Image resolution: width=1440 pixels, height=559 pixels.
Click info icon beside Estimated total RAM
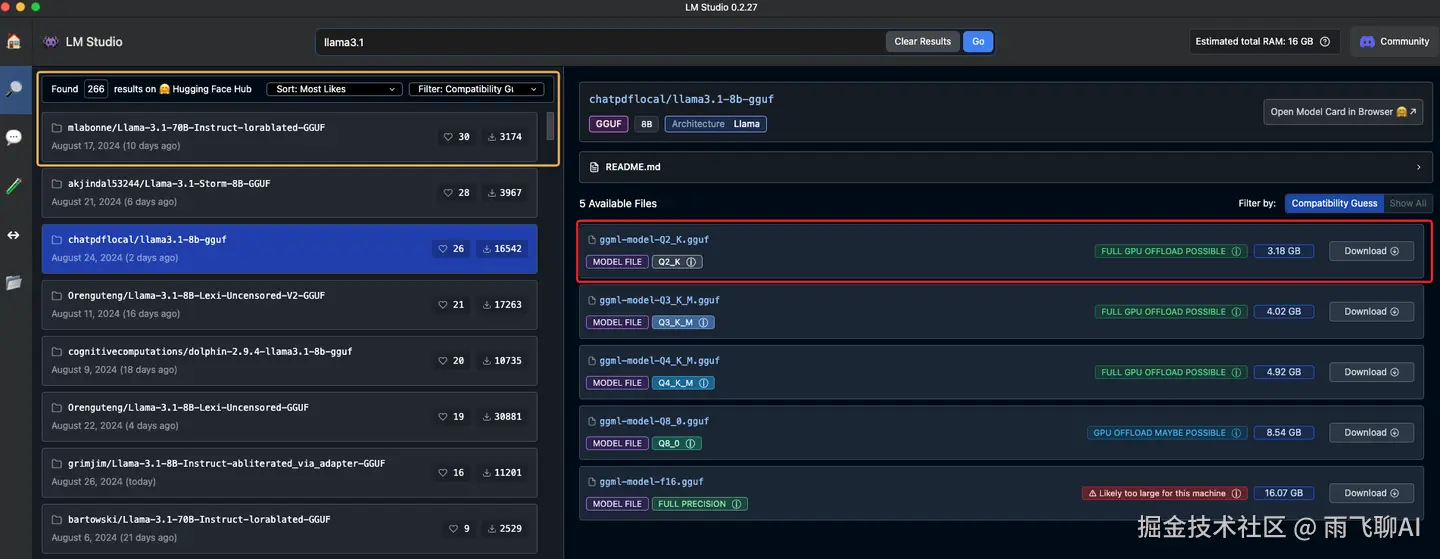click(1325, 42)
